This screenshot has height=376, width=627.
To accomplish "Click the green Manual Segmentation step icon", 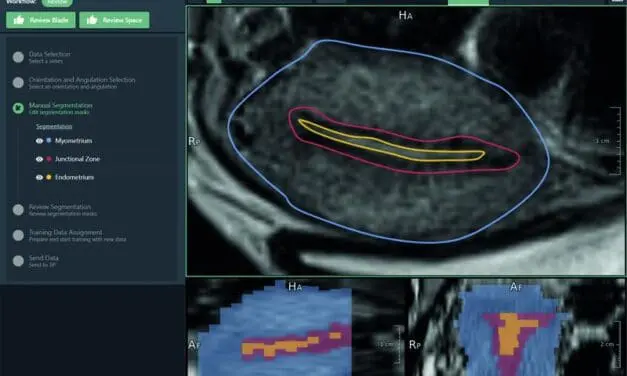I will (18, 108).
